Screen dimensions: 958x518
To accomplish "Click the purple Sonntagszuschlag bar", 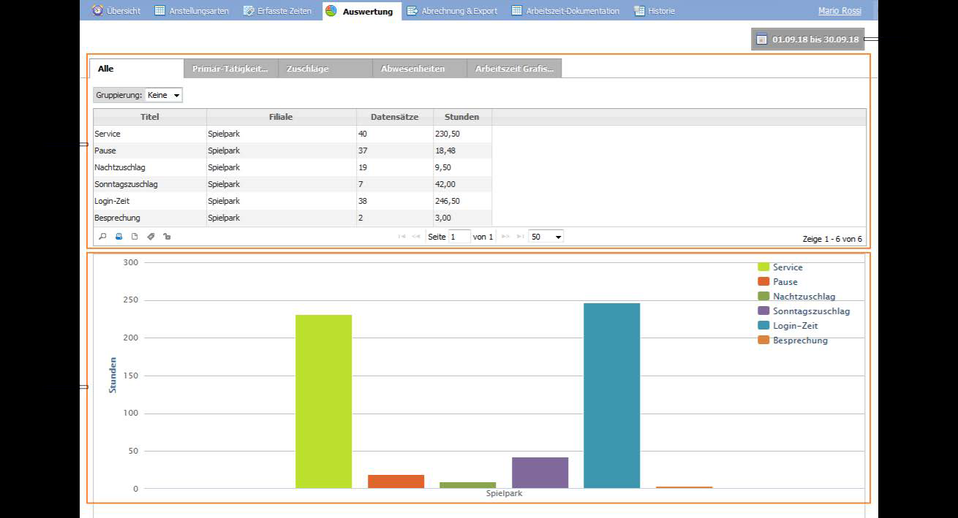I will pyautogui.click(x=540, y=473).
